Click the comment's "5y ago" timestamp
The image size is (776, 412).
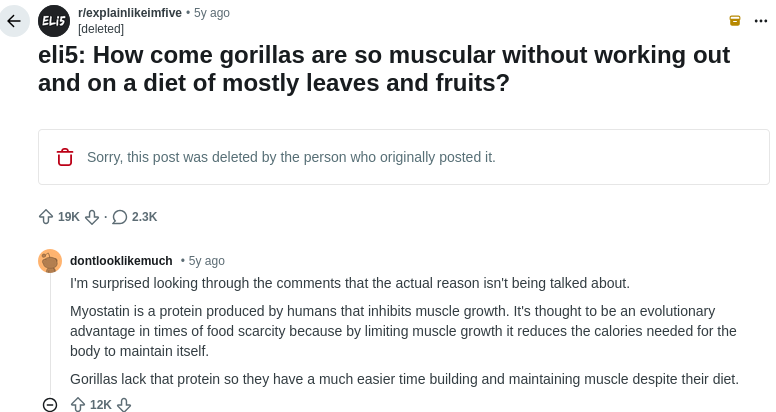[x=207, y=261]
